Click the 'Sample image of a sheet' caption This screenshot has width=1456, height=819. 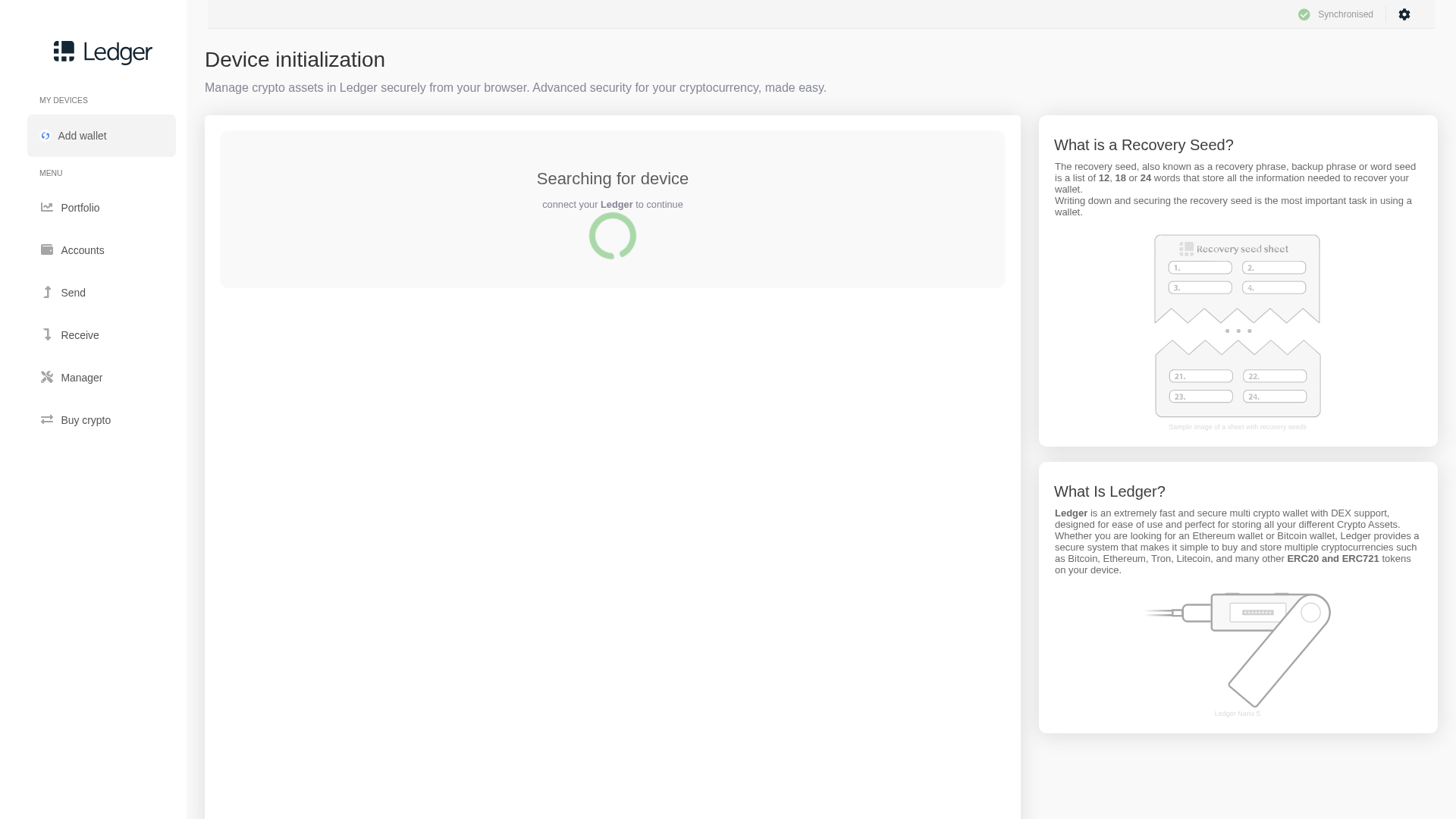[x=1238, y=427]
